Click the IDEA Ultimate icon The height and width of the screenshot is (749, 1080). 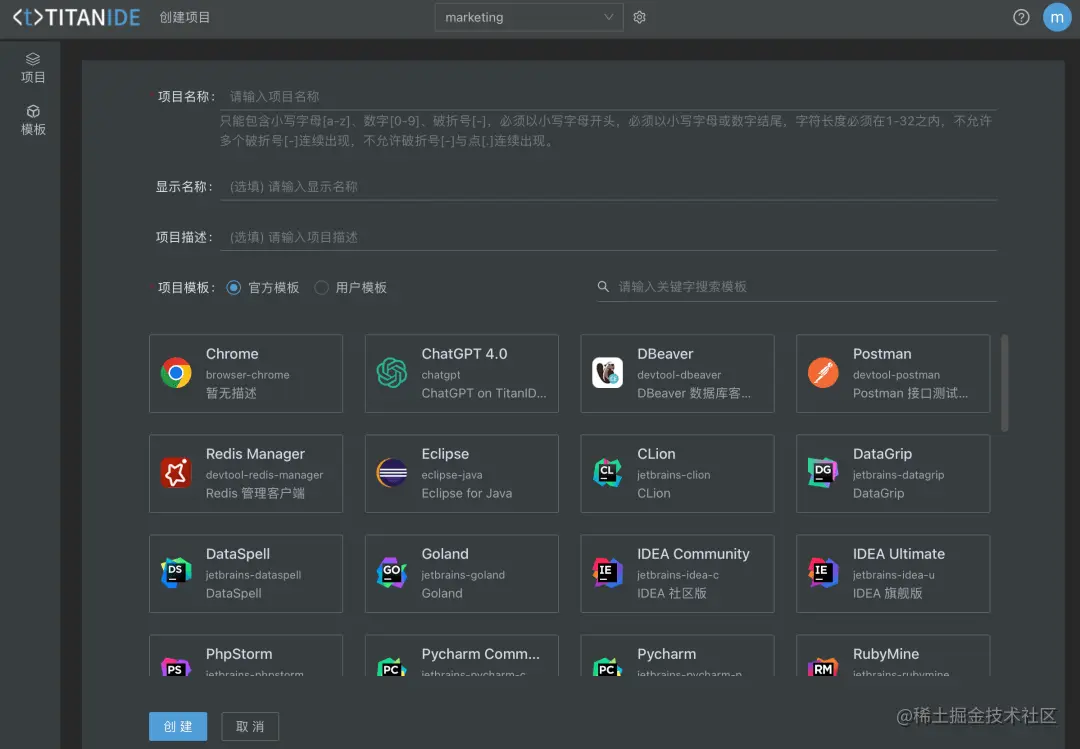(823, 573)
